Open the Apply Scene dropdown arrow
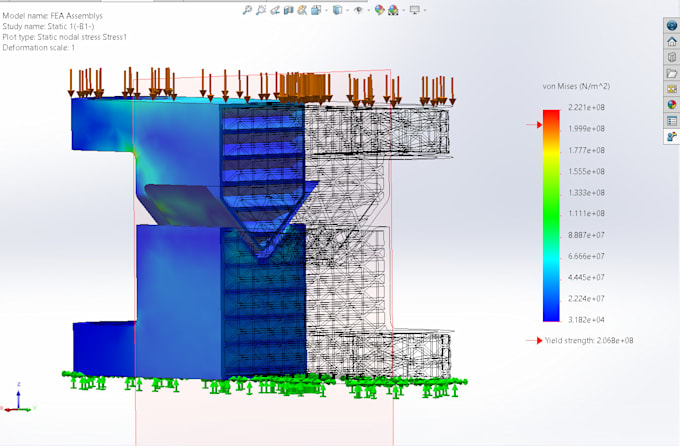Screen dimensions: 680x446 click(x=403, y=10)
